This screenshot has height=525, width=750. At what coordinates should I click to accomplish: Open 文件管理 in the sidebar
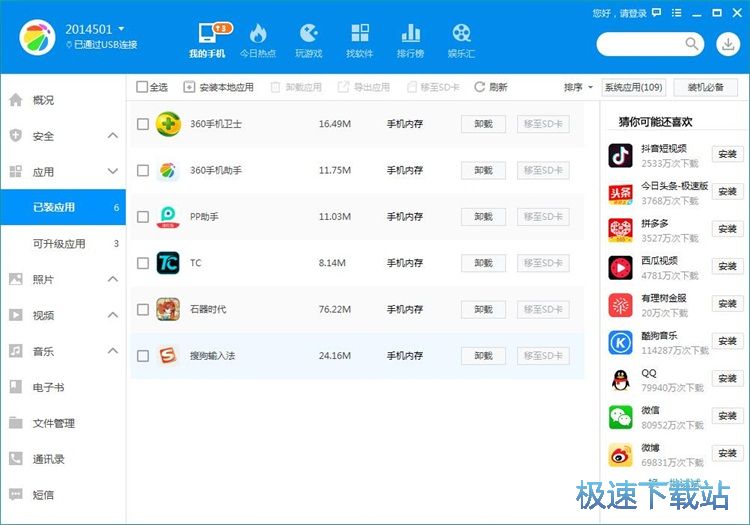tap(63, 423)
